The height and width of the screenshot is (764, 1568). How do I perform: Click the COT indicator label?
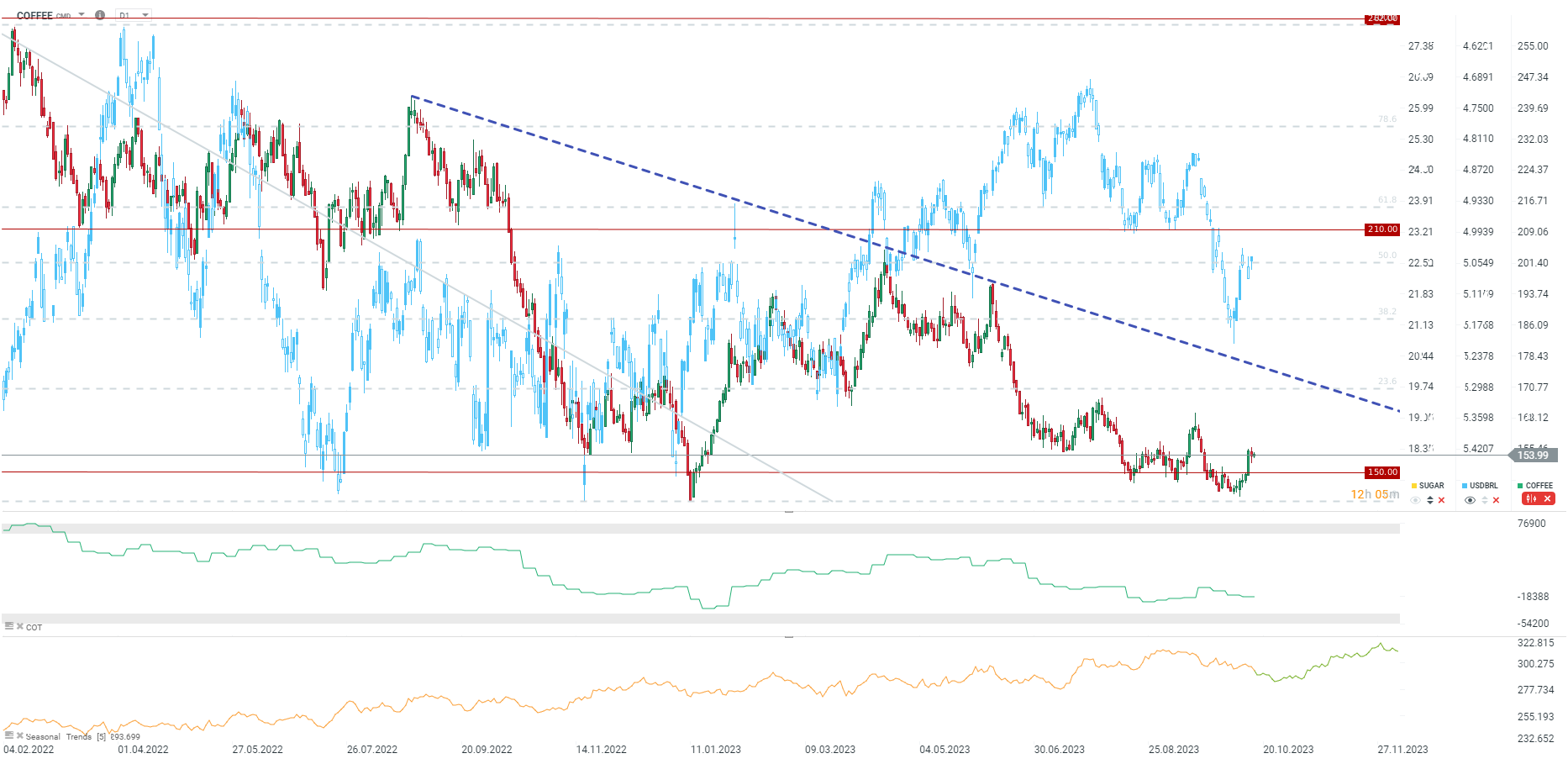[x=34, y=627]
